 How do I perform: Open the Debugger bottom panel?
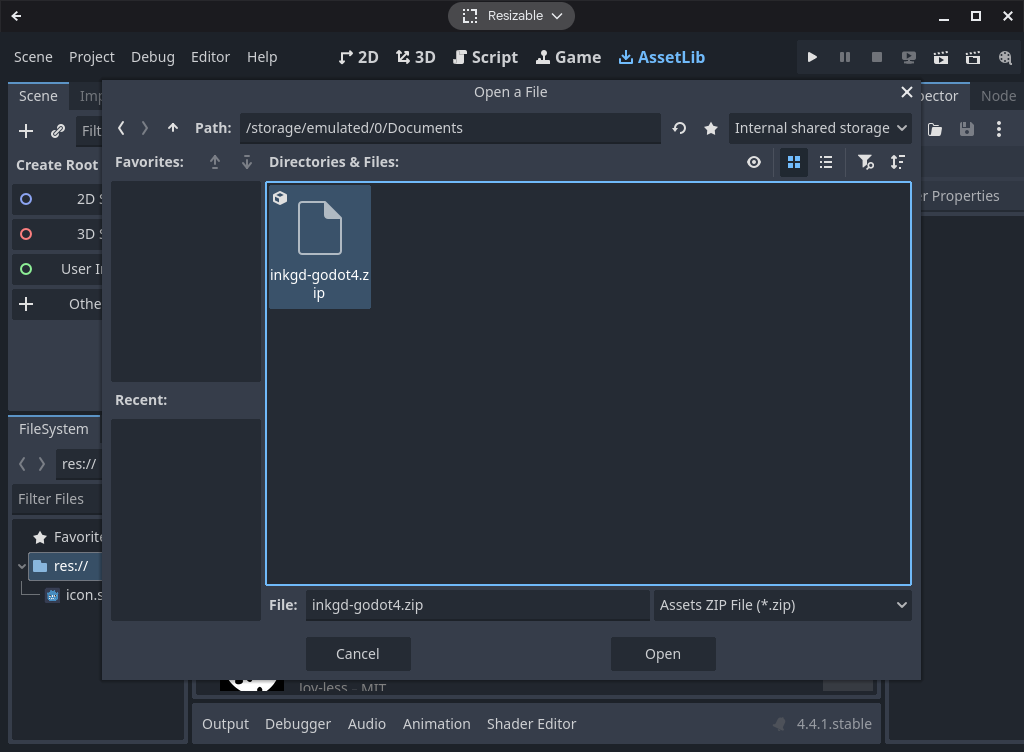click(298, 724)
